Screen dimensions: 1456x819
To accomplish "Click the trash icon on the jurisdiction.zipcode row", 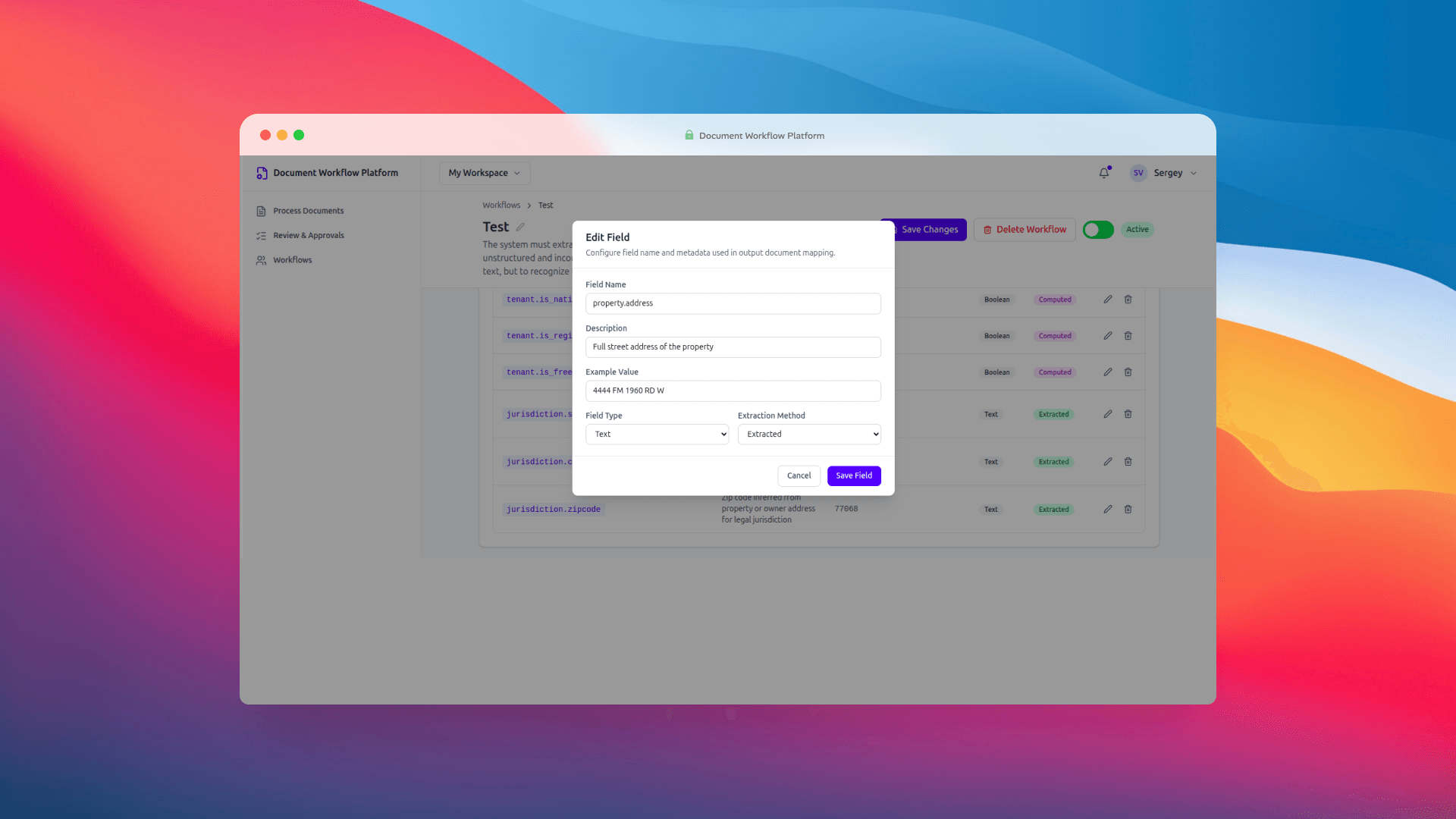I will (1128, 509).
